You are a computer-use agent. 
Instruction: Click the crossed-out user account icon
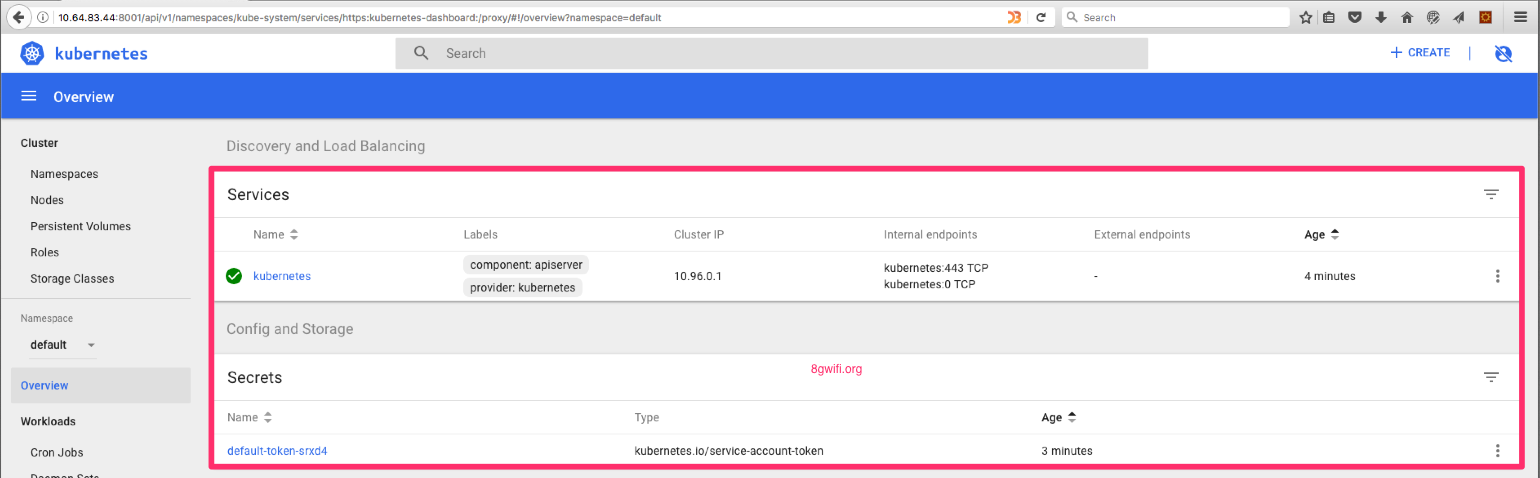[1502, 54]
